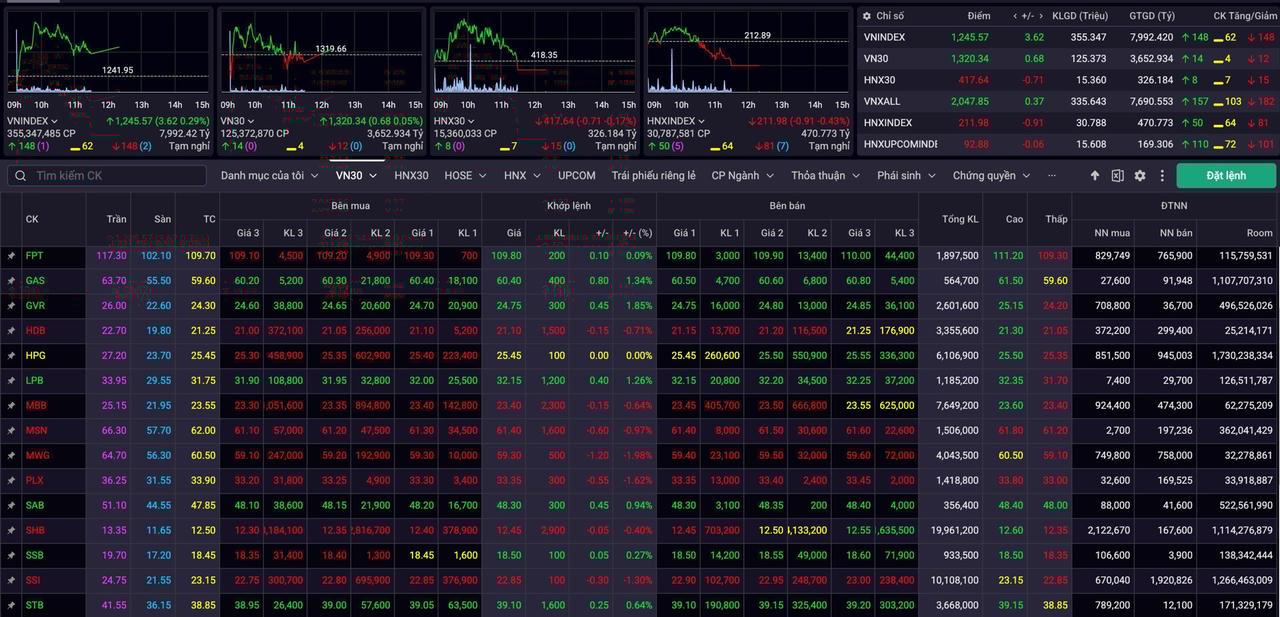Click the three-dot overflow menu icon

point(1161,175)
